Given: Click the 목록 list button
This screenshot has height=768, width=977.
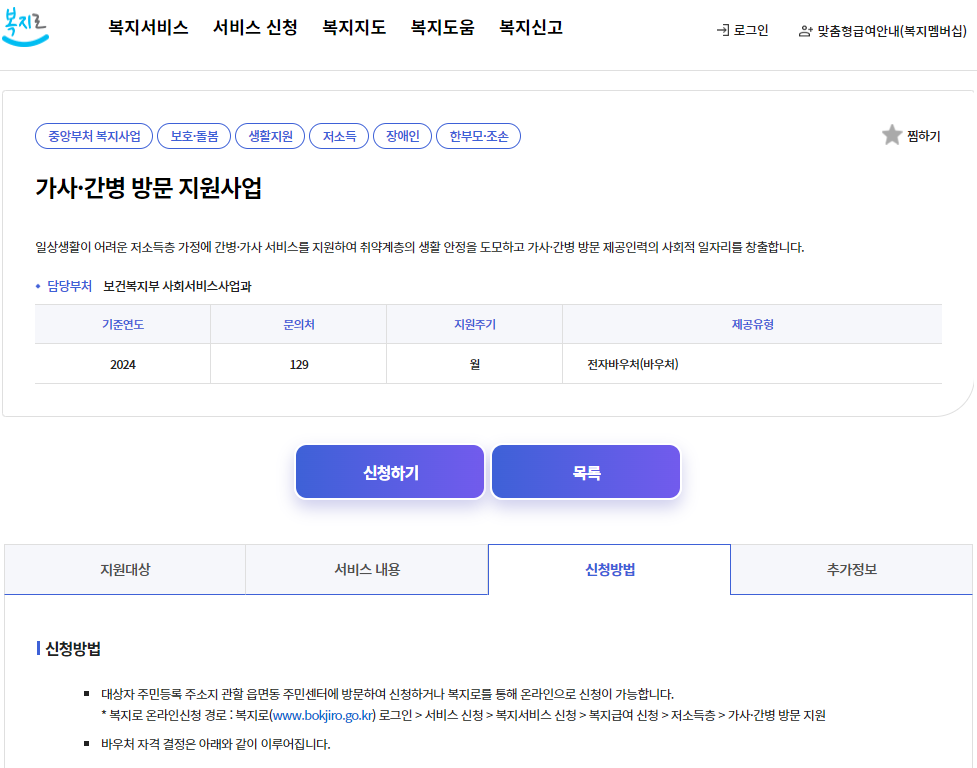Looking at the screenshot, I should [585, 471].
